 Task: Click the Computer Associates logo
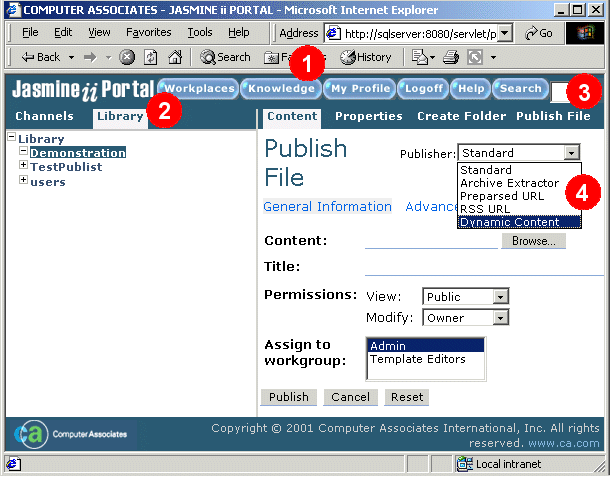point(70,434)
